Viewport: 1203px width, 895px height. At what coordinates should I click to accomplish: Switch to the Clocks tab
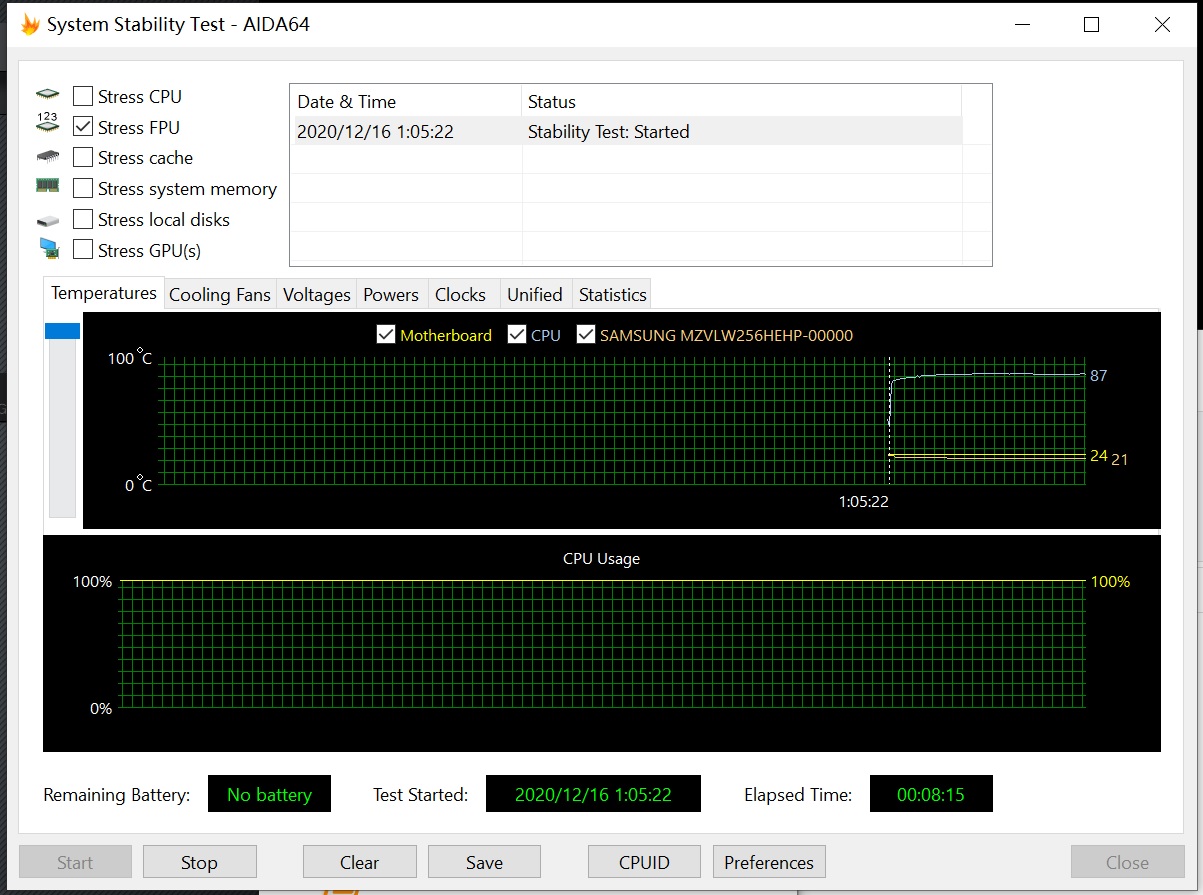click(x=459, y=294)
